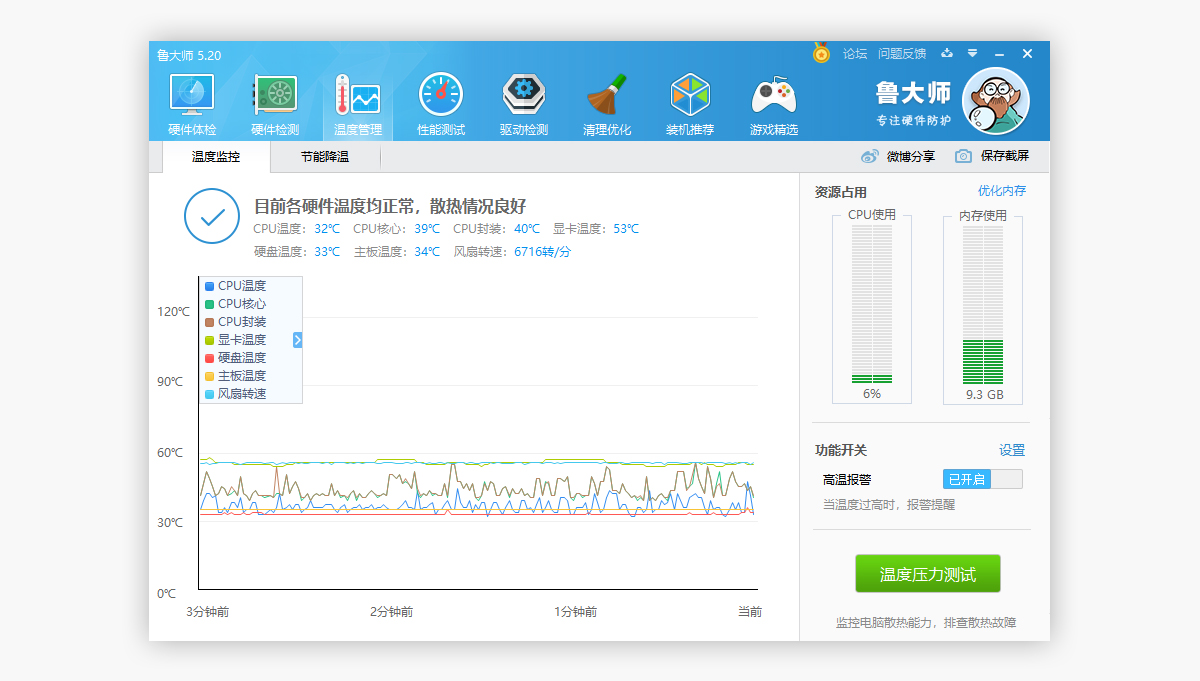Screen dimensions: 1200x681
Task: Click the 主板温度 34℃ reading
Action: click(396, 252)
